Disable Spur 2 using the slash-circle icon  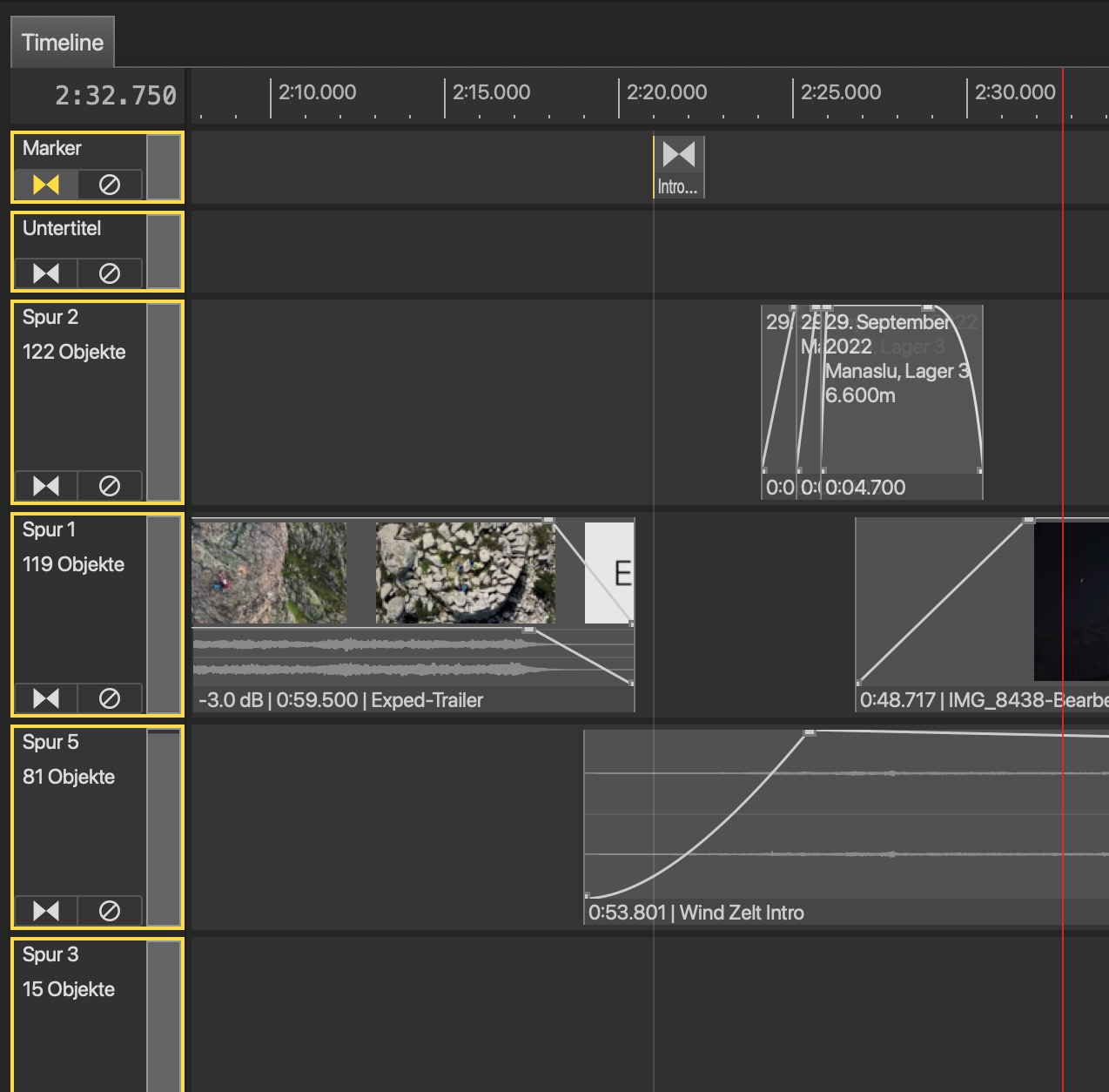110,486
